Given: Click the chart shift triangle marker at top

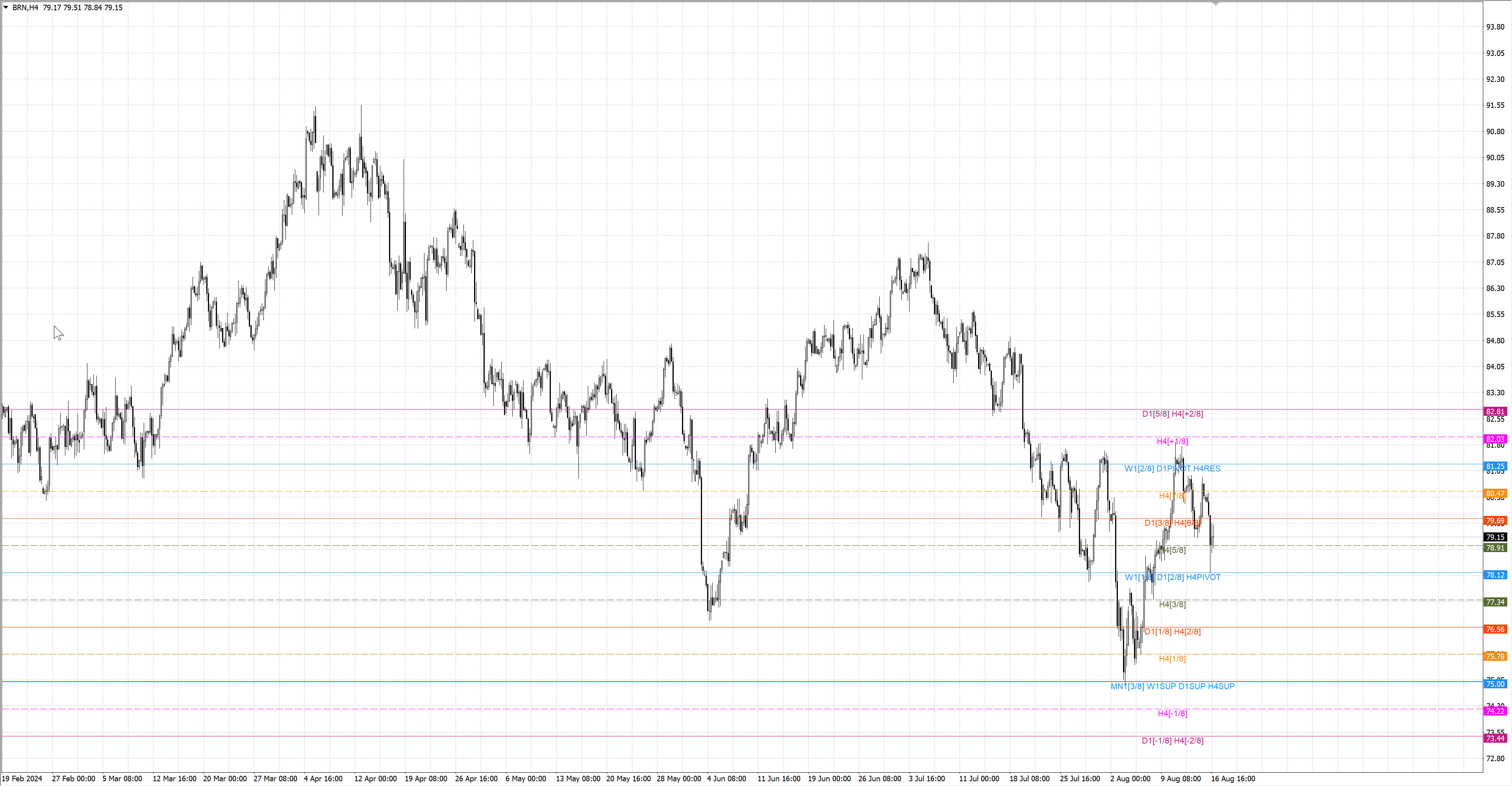Looking at the screenshot, I should (x=1216, y=4).
